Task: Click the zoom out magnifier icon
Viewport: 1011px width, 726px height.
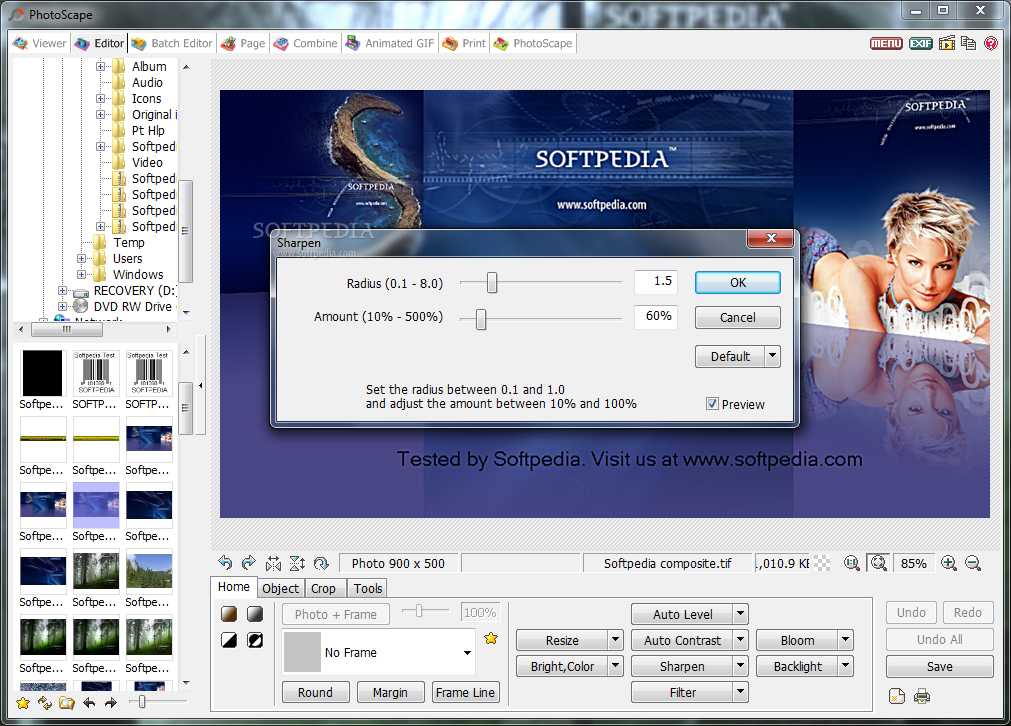Action: (x=973, y=564)
